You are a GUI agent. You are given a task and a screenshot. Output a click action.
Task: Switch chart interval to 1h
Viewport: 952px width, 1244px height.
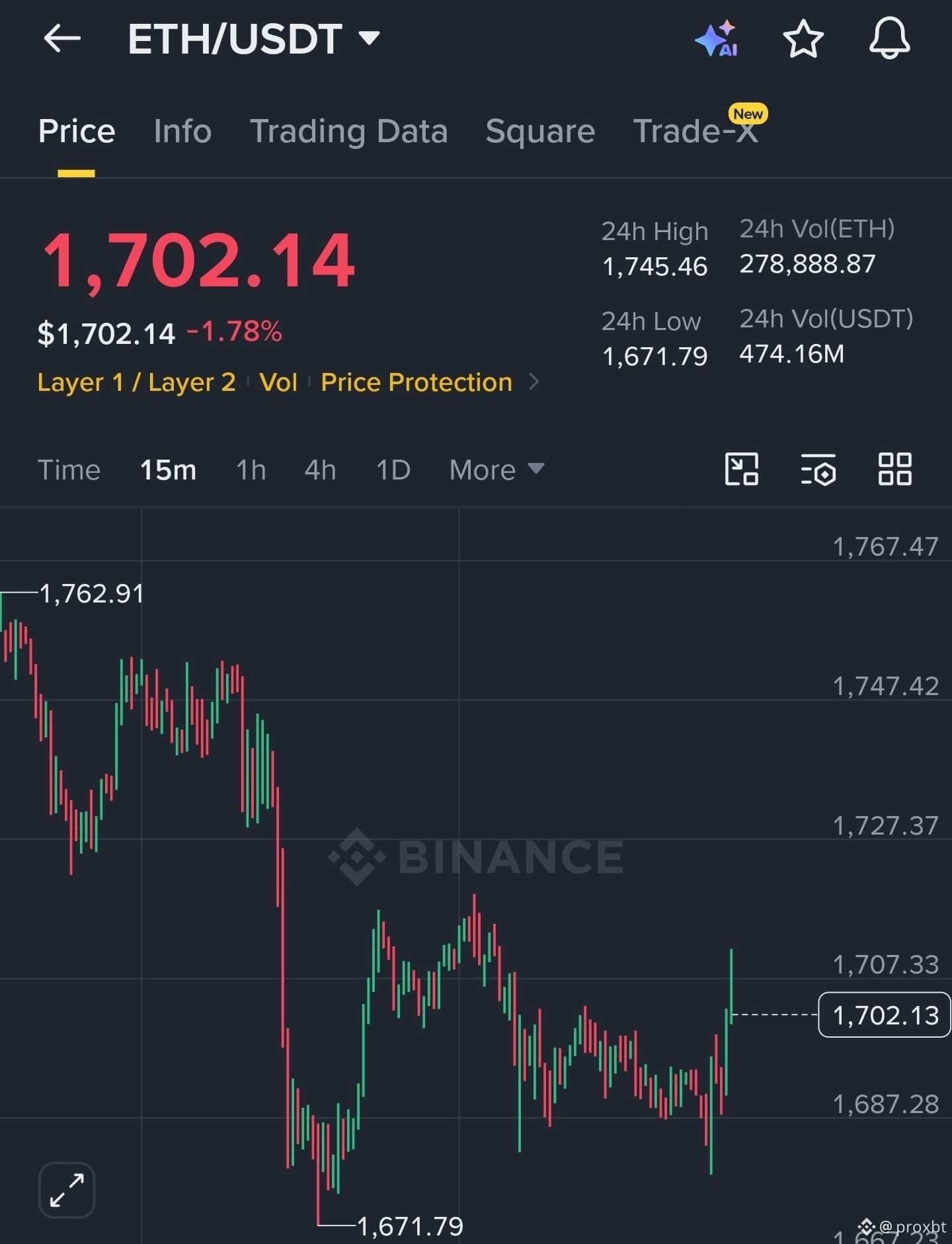coord(251,470)
